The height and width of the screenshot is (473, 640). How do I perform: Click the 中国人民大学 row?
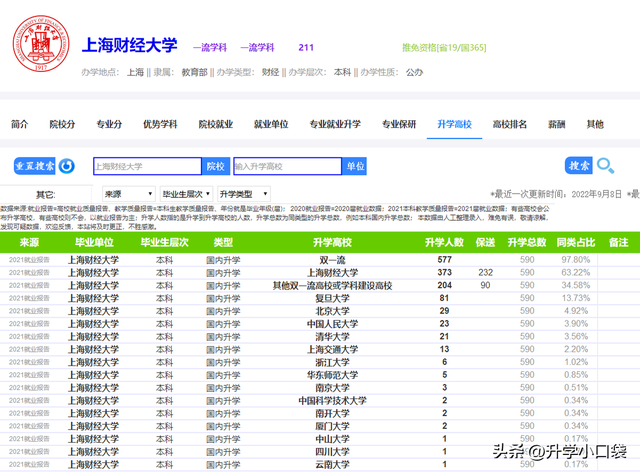click(320, 324)
